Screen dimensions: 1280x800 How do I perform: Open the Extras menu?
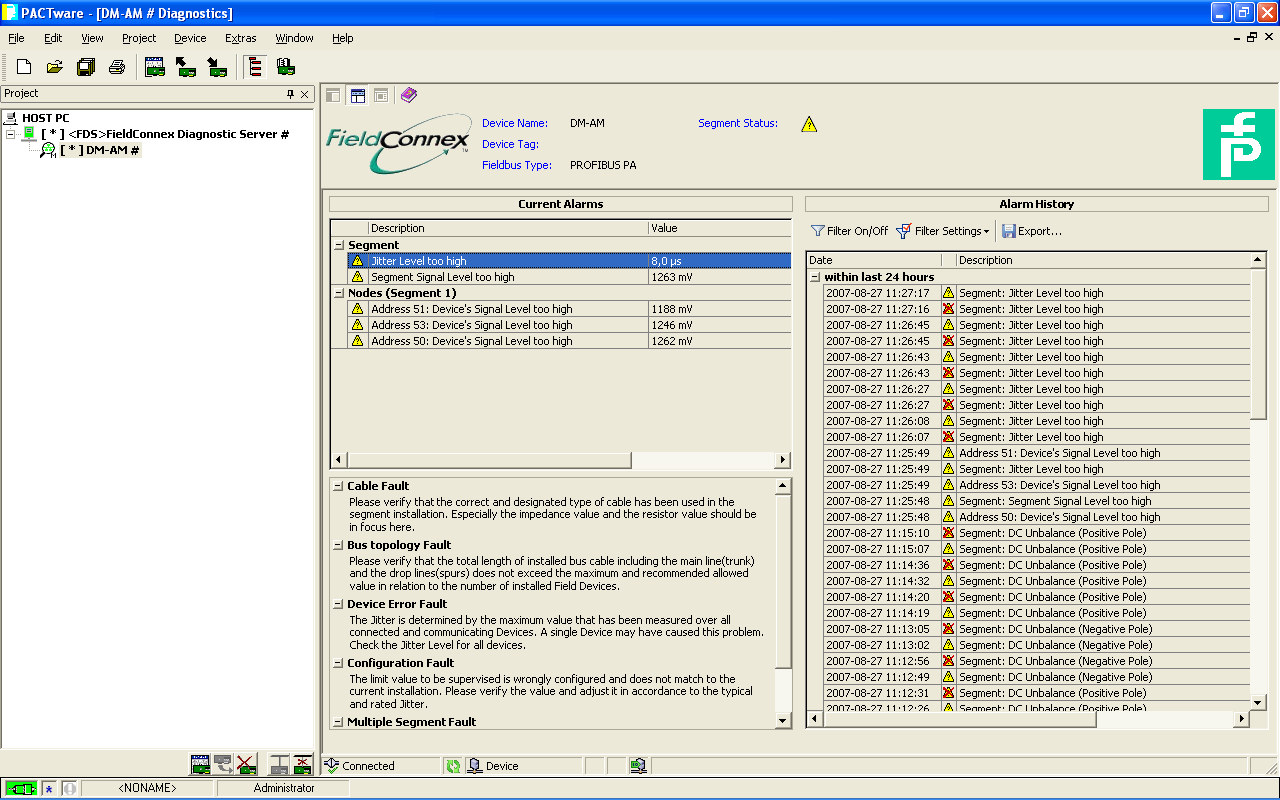pyautogui.click(x=240, y=38)
